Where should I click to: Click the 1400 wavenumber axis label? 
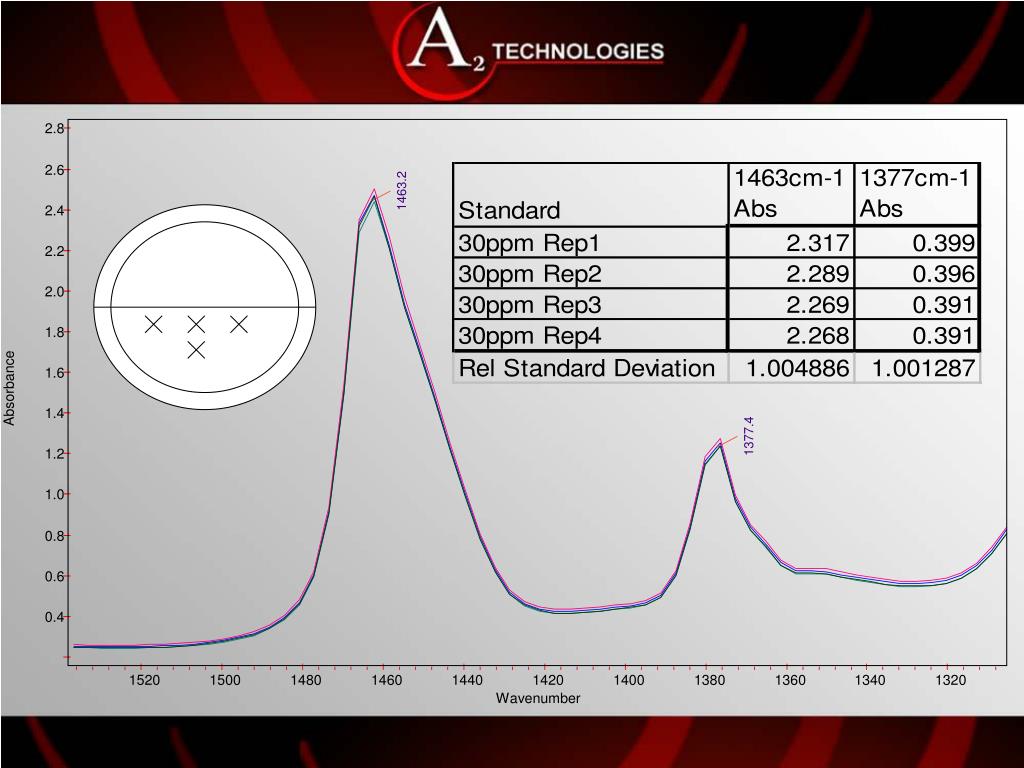628,680
